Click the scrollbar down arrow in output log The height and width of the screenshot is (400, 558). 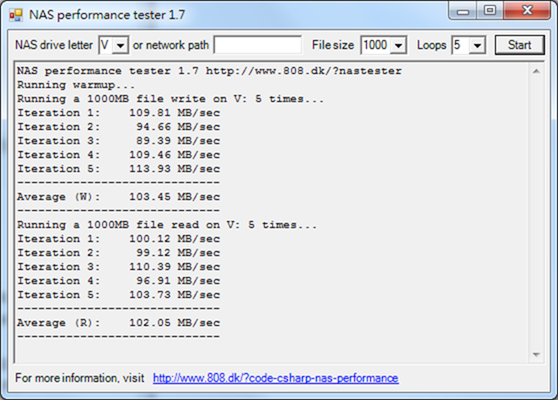536,354
